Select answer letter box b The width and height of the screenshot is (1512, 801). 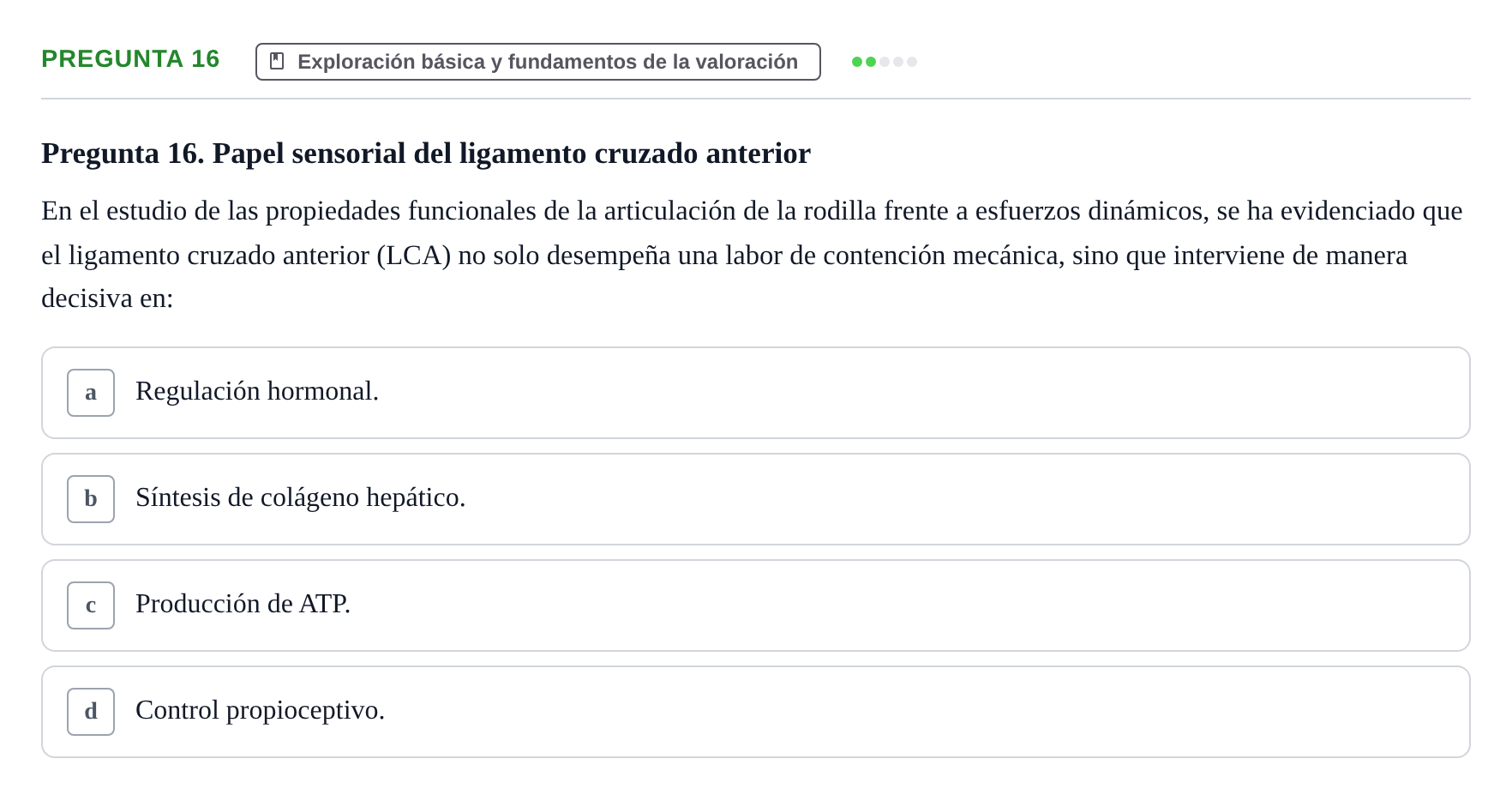click(x=91, y=499)
